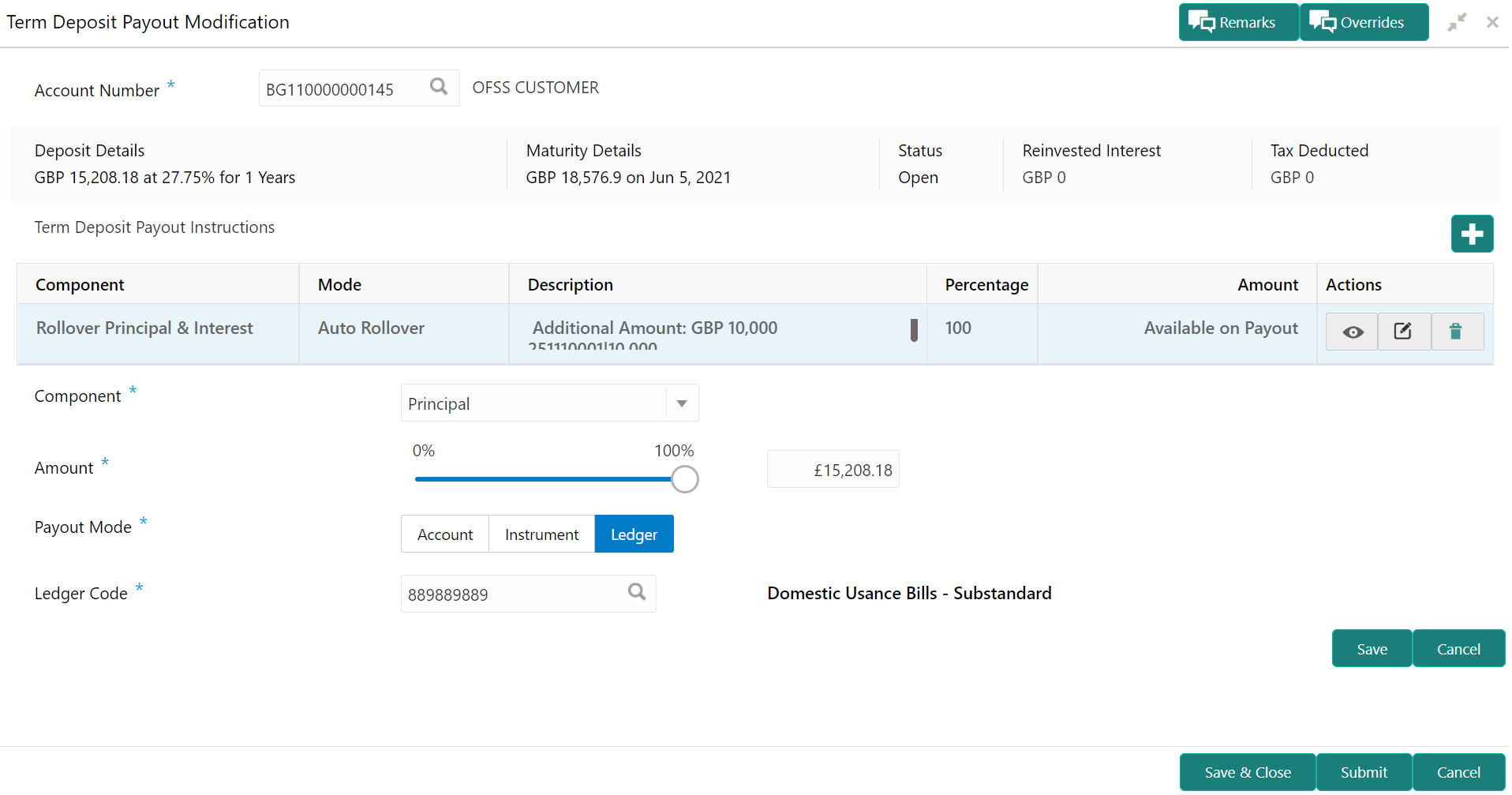
Task: View the Rollover Principal & Interest instruction details
Action: point(1352,332)
